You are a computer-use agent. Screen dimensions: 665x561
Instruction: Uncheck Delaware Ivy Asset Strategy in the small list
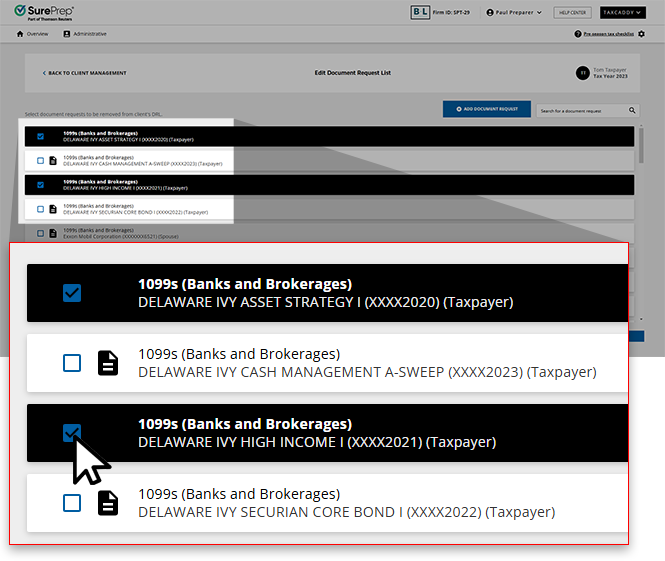pos(40,137)
